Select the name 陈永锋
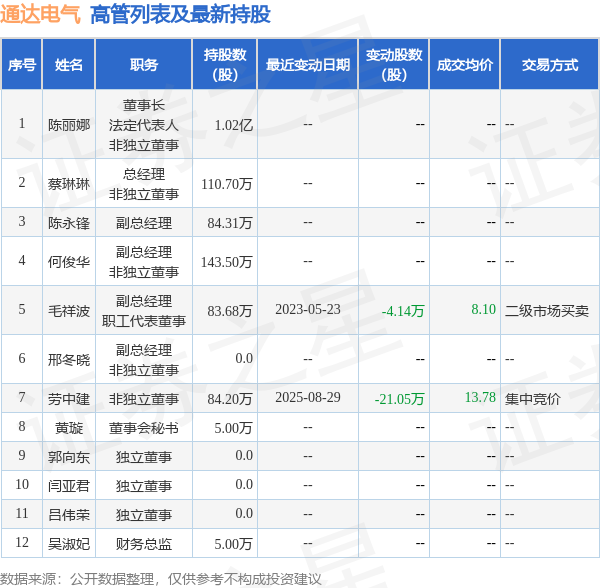Viewport: 600px width, 588px height. pos(69,223)
